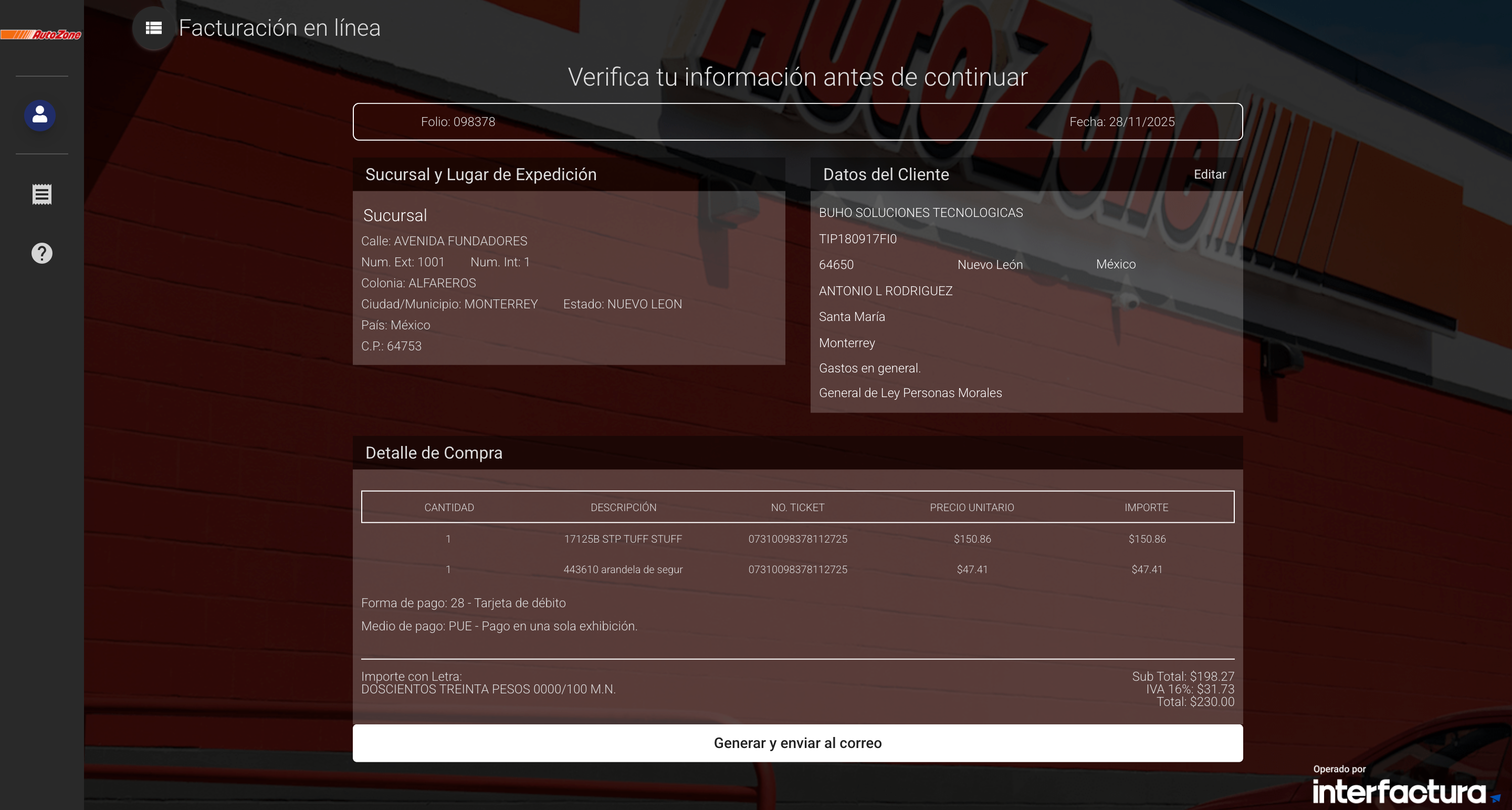Click $150.86 unit price cell

click(972, 539)
